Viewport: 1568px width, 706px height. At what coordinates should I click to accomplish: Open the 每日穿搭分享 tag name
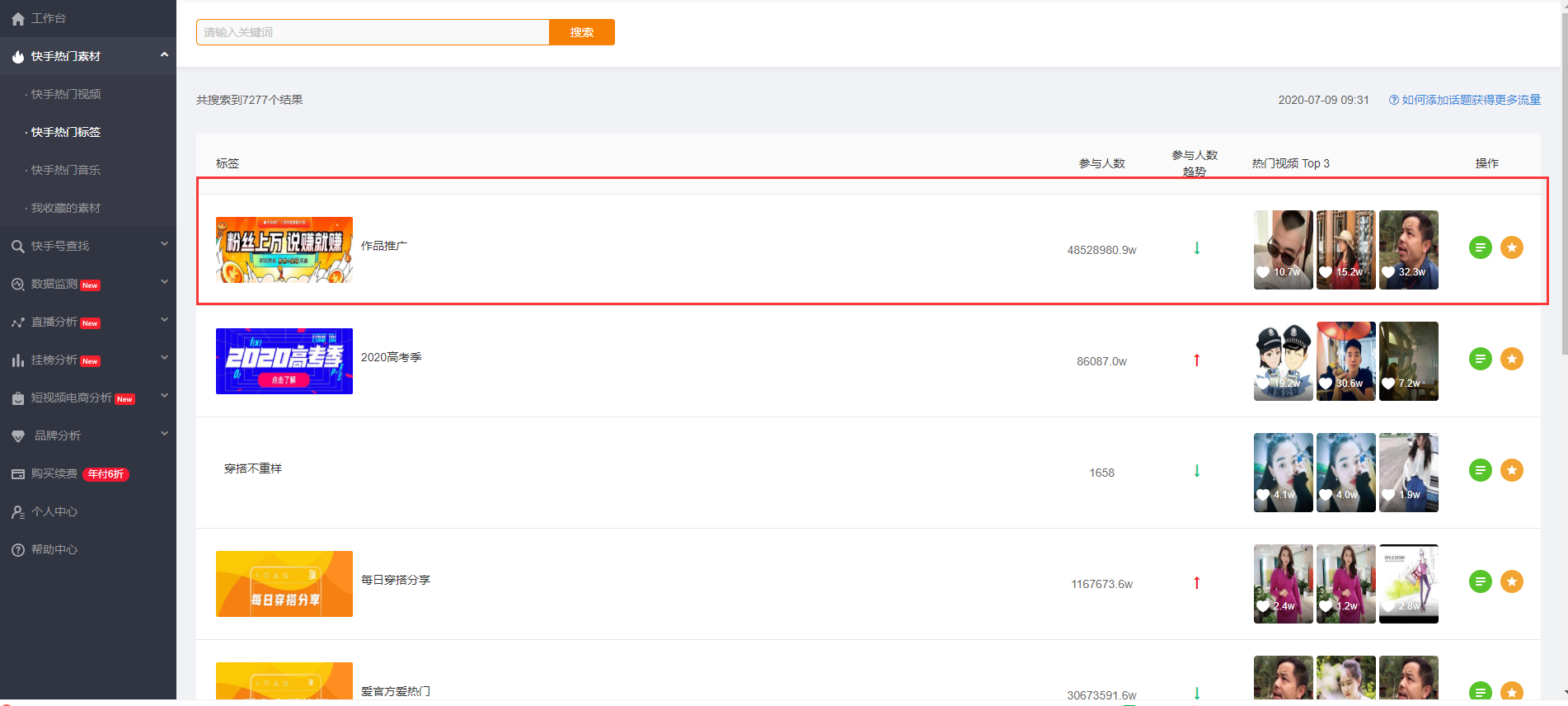396,580
